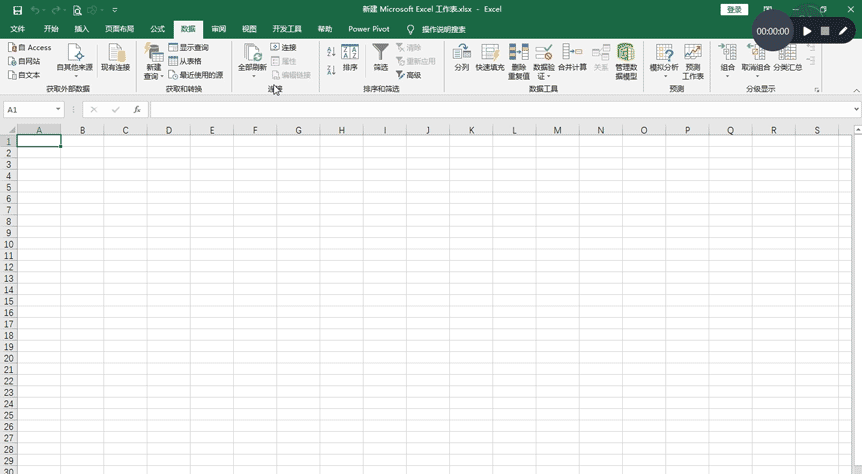This screenshot has height=474, width=862.
Task: Open Outline (分级显示) dialog launcher
Action: click(817, 90)
